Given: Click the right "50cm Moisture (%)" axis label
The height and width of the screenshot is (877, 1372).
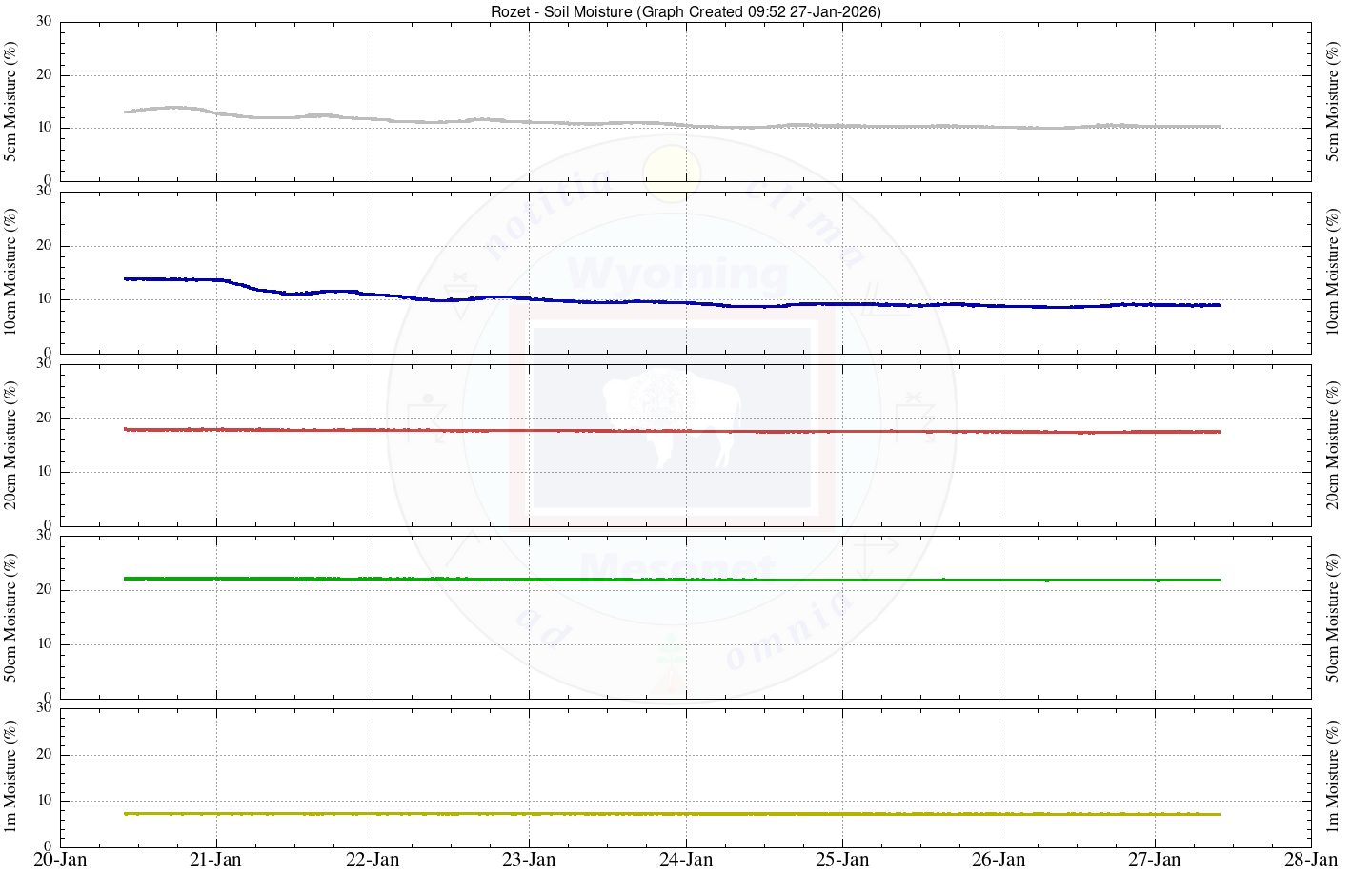Looking at the screenshot, I should pyautogui.click(x=1333, y=618).
